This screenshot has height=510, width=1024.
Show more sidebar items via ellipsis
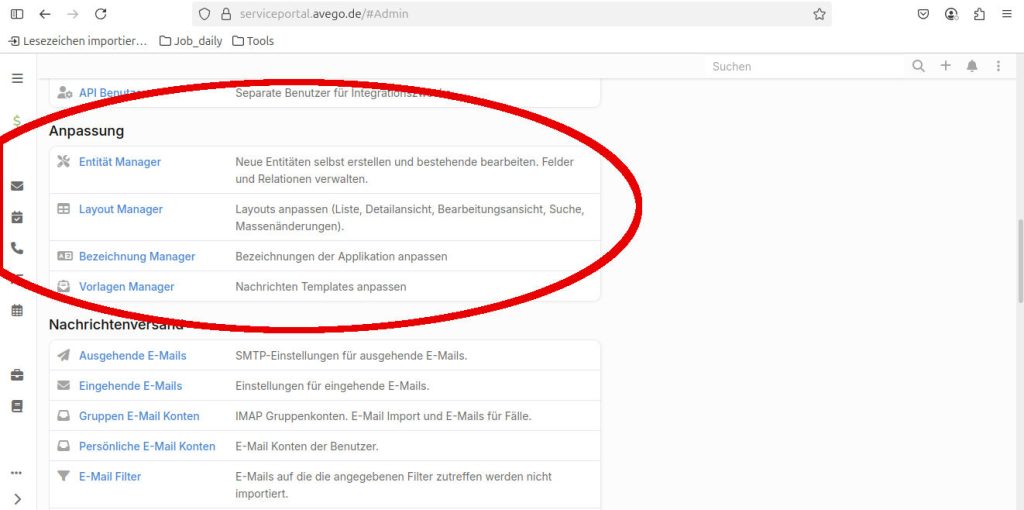coord(17,472)
